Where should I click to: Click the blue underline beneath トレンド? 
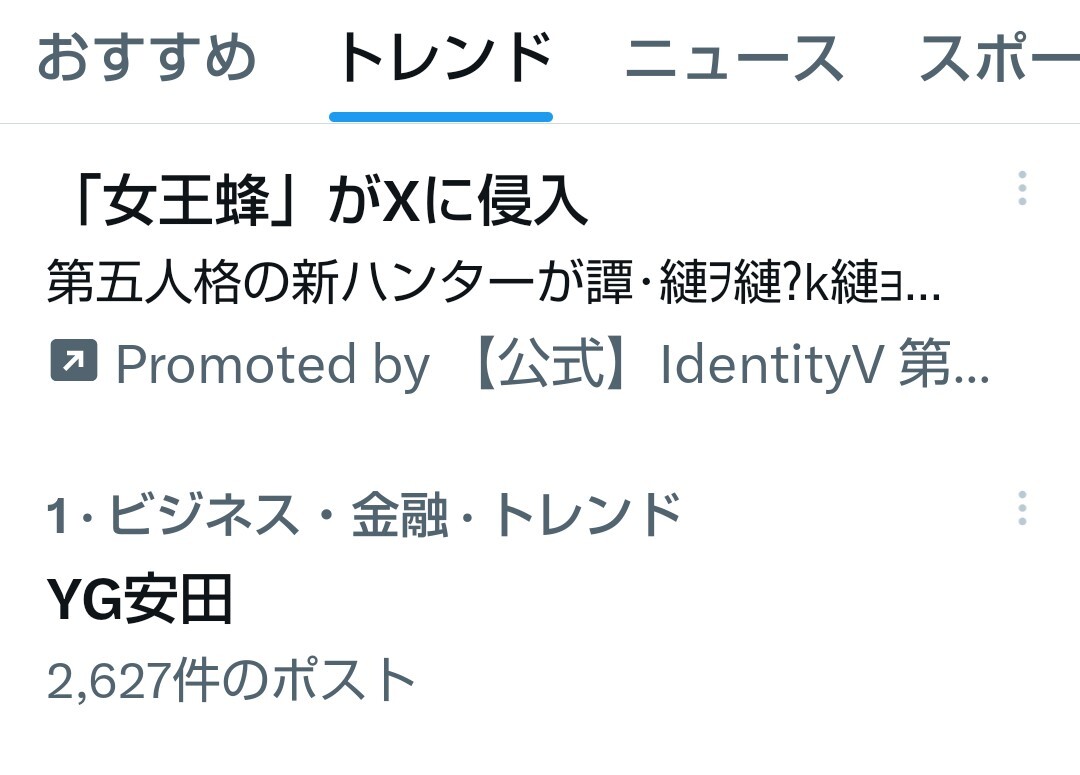441,117
